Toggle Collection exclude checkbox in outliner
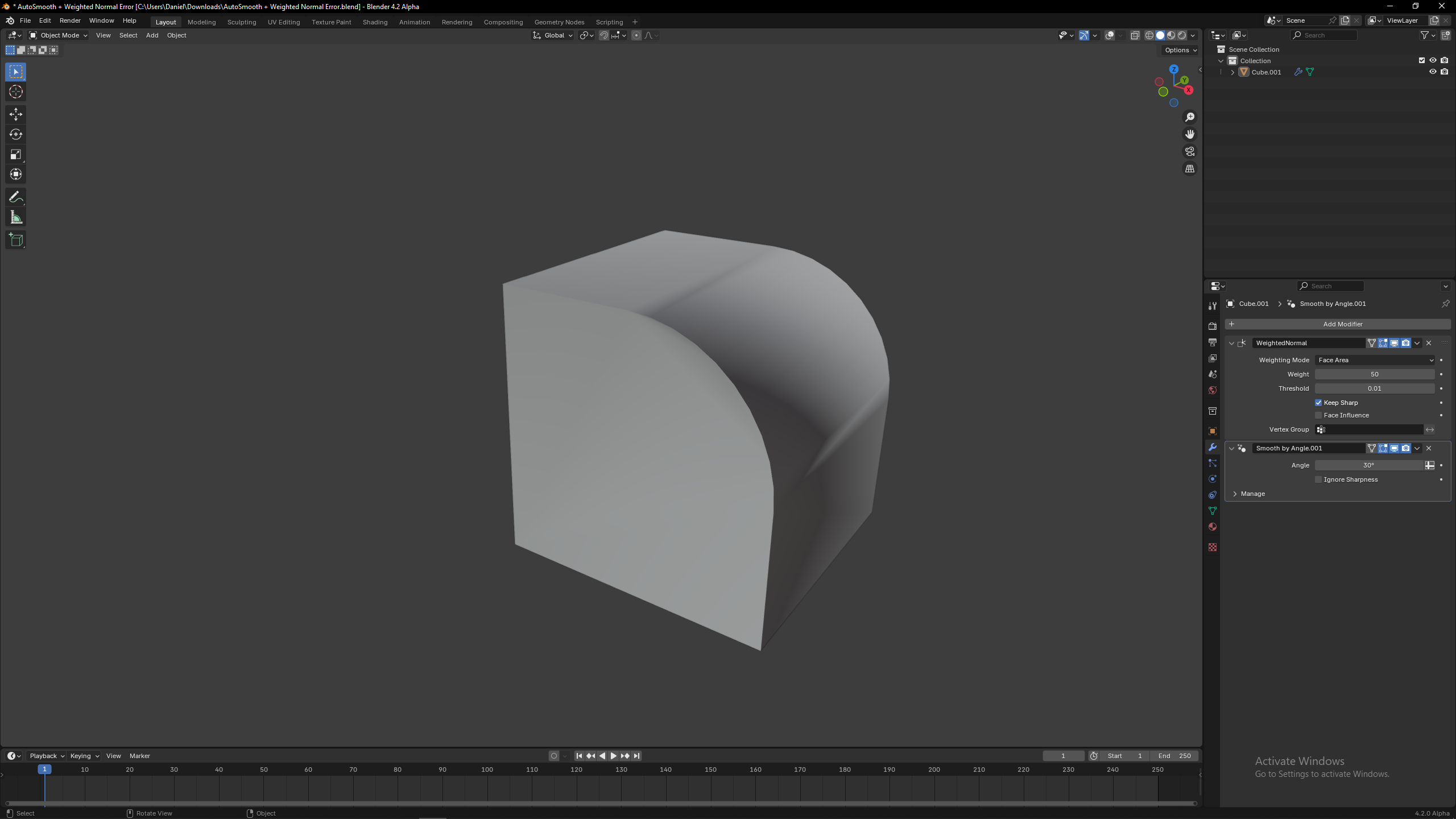The height and width of the screenshot is (819, 1456). pos(1422,60)
